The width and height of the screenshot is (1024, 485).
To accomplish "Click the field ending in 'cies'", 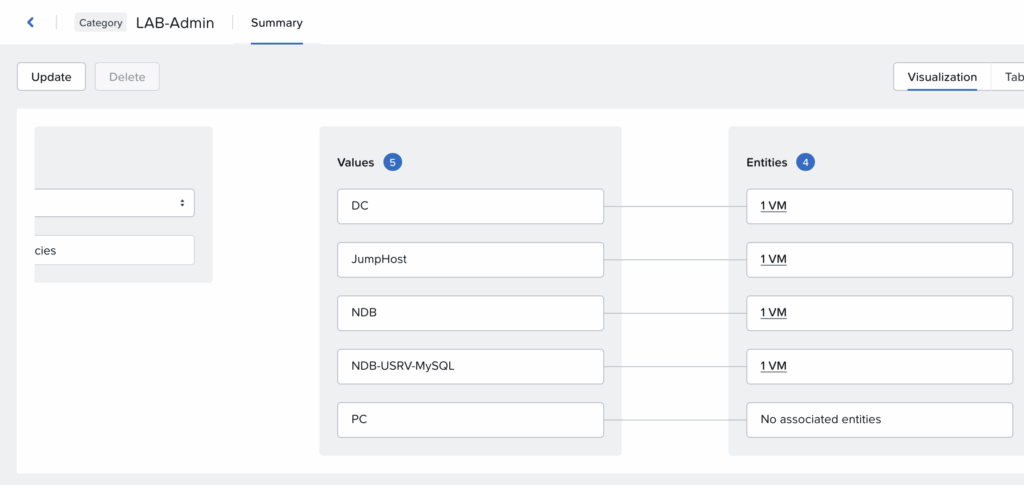I will click(x=114, y=250).
